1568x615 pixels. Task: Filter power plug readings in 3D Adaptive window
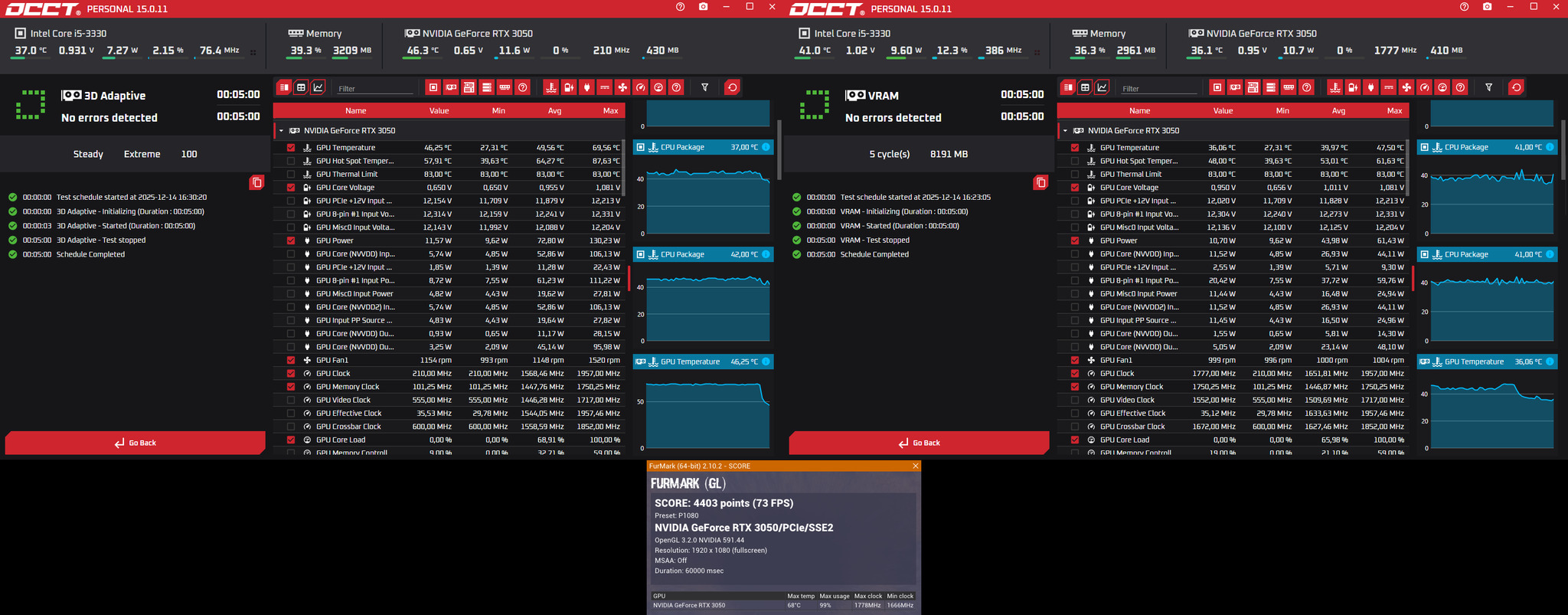point(586,87)
